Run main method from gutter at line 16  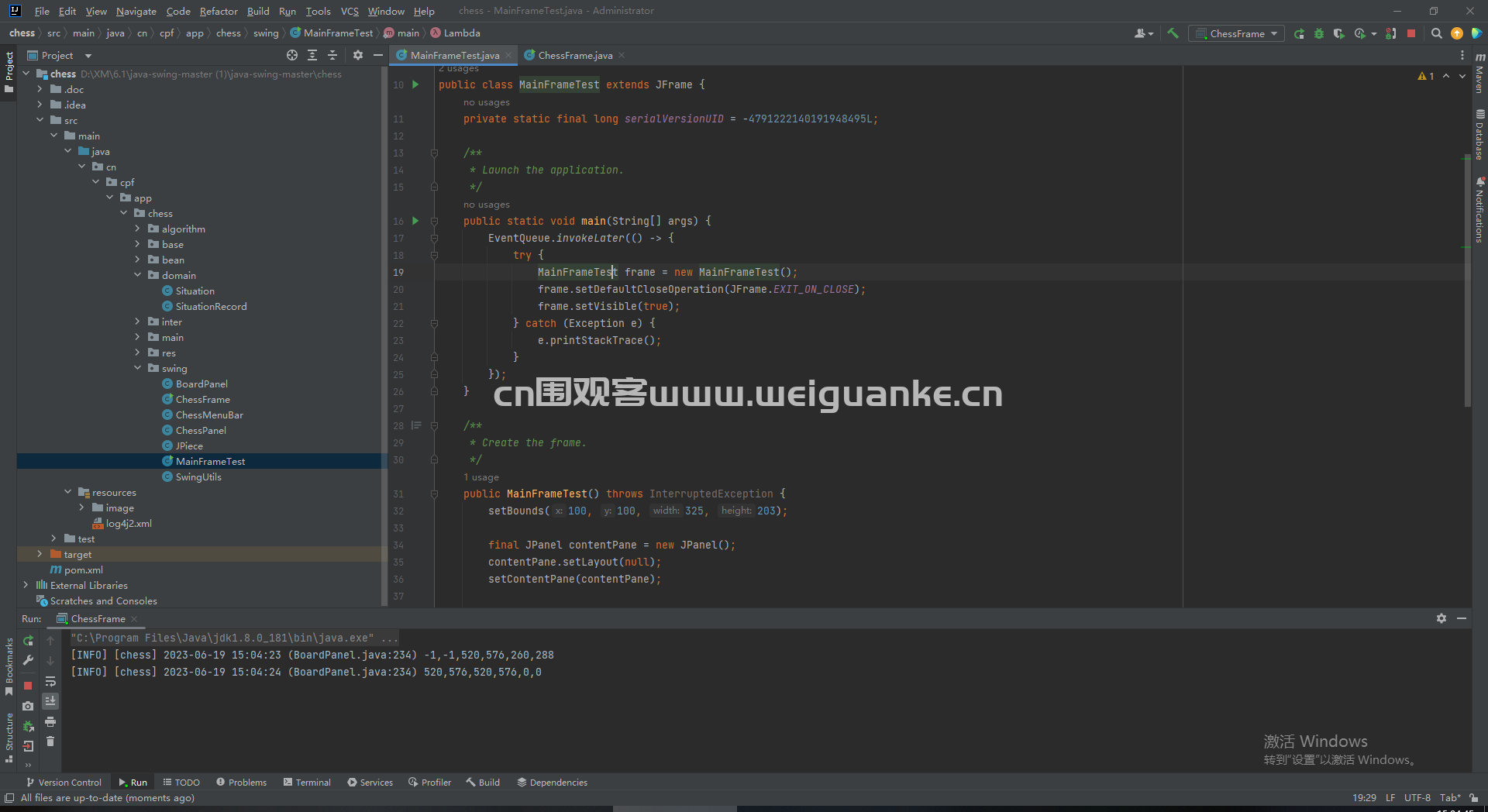415,221
